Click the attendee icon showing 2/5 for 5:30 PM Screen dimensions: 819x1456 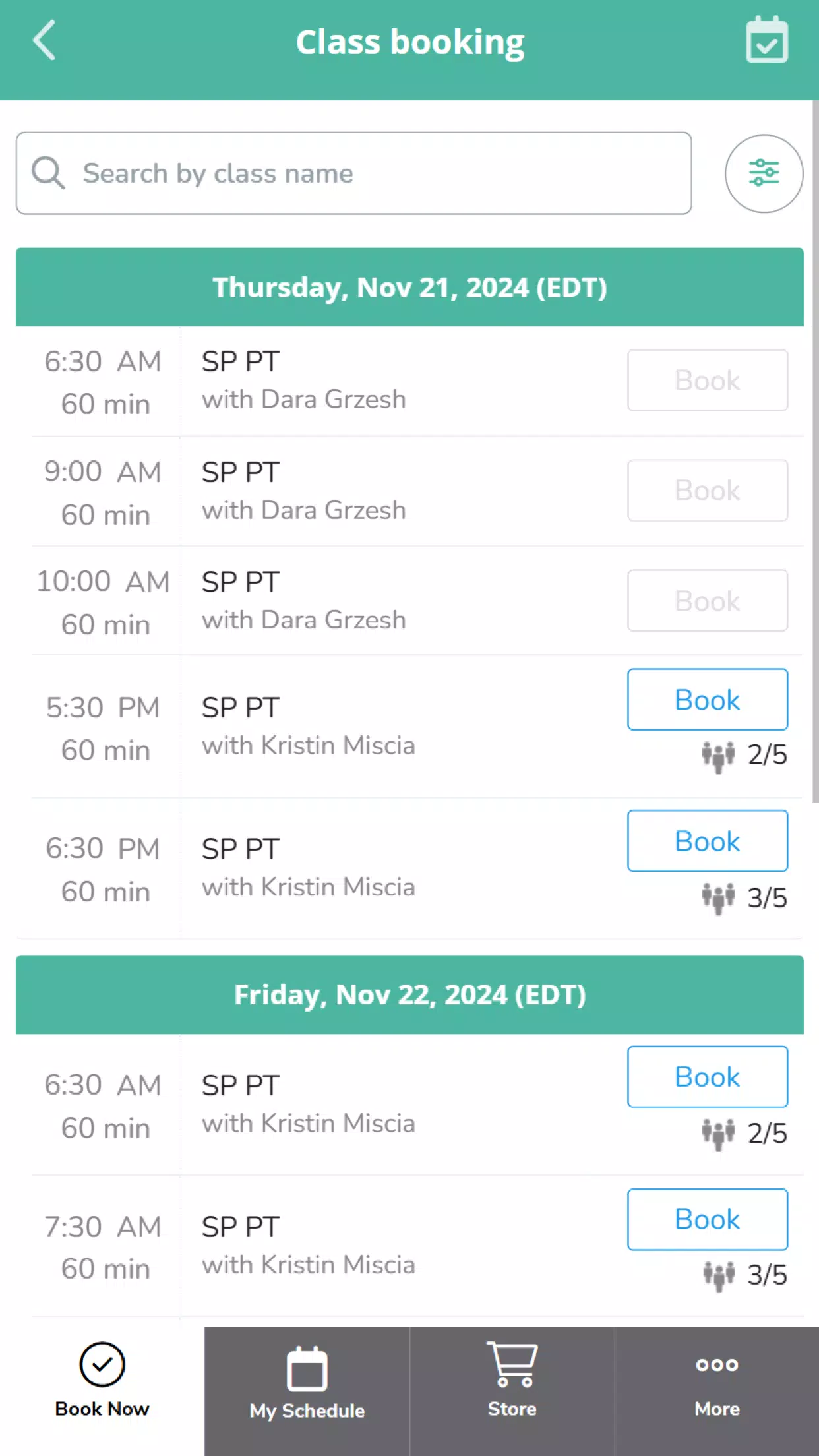coord(718,756)
